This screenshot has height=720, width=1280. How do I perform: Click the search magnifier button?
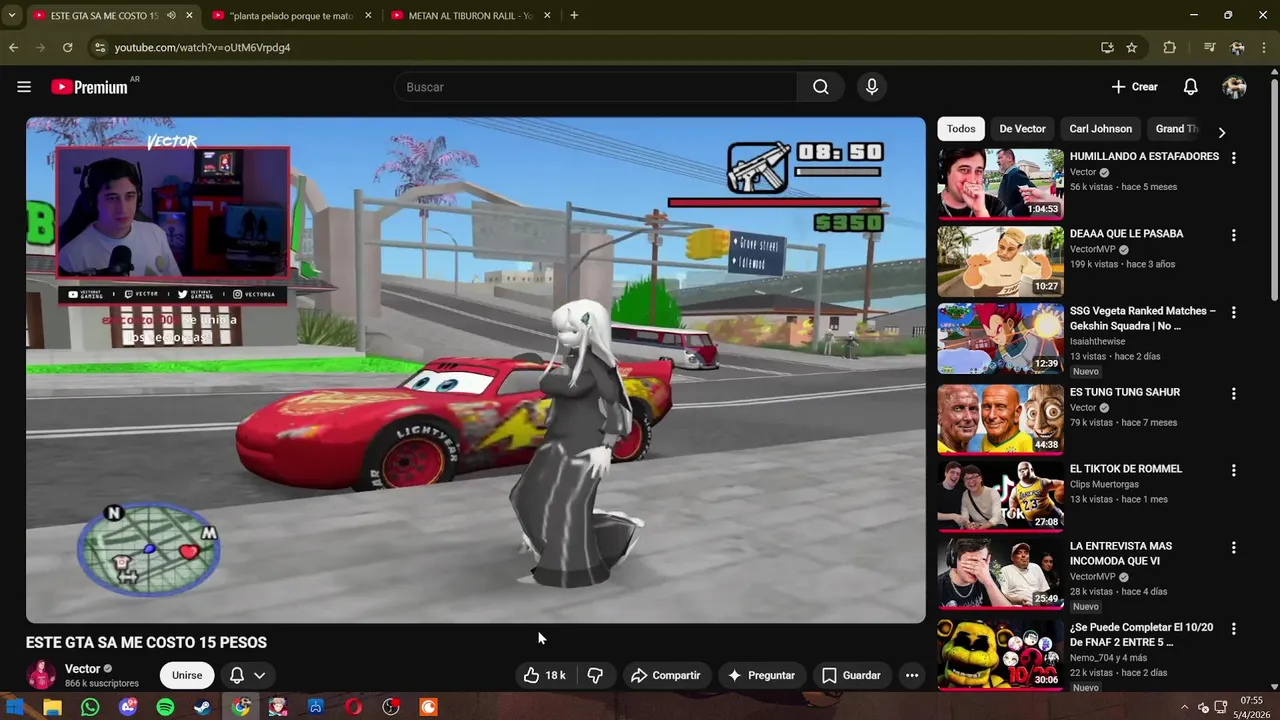pyautogui.click(x=821, y=87)
